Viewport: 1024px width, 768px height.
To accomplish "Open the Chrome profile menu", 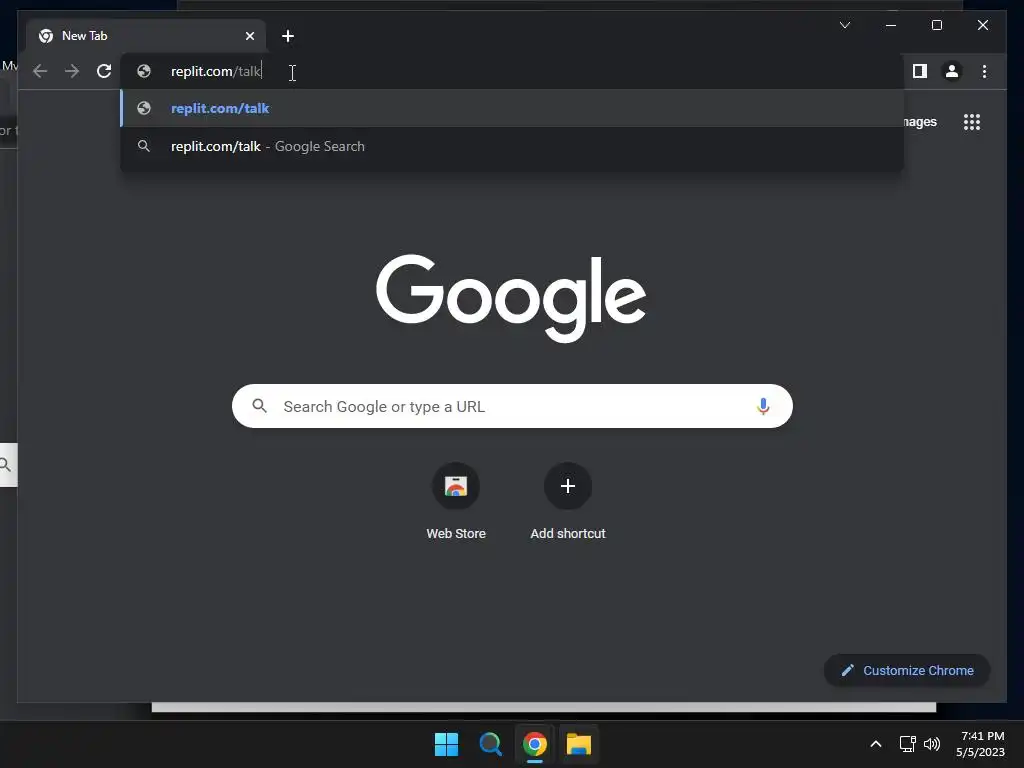I will click(x=952, y=71).
